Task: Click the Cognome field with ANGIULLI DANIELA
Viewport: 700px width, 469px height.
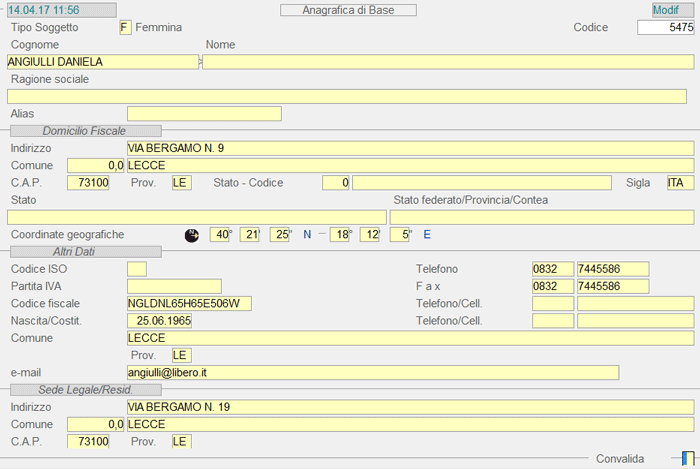Action: click(x=102, y=62)
